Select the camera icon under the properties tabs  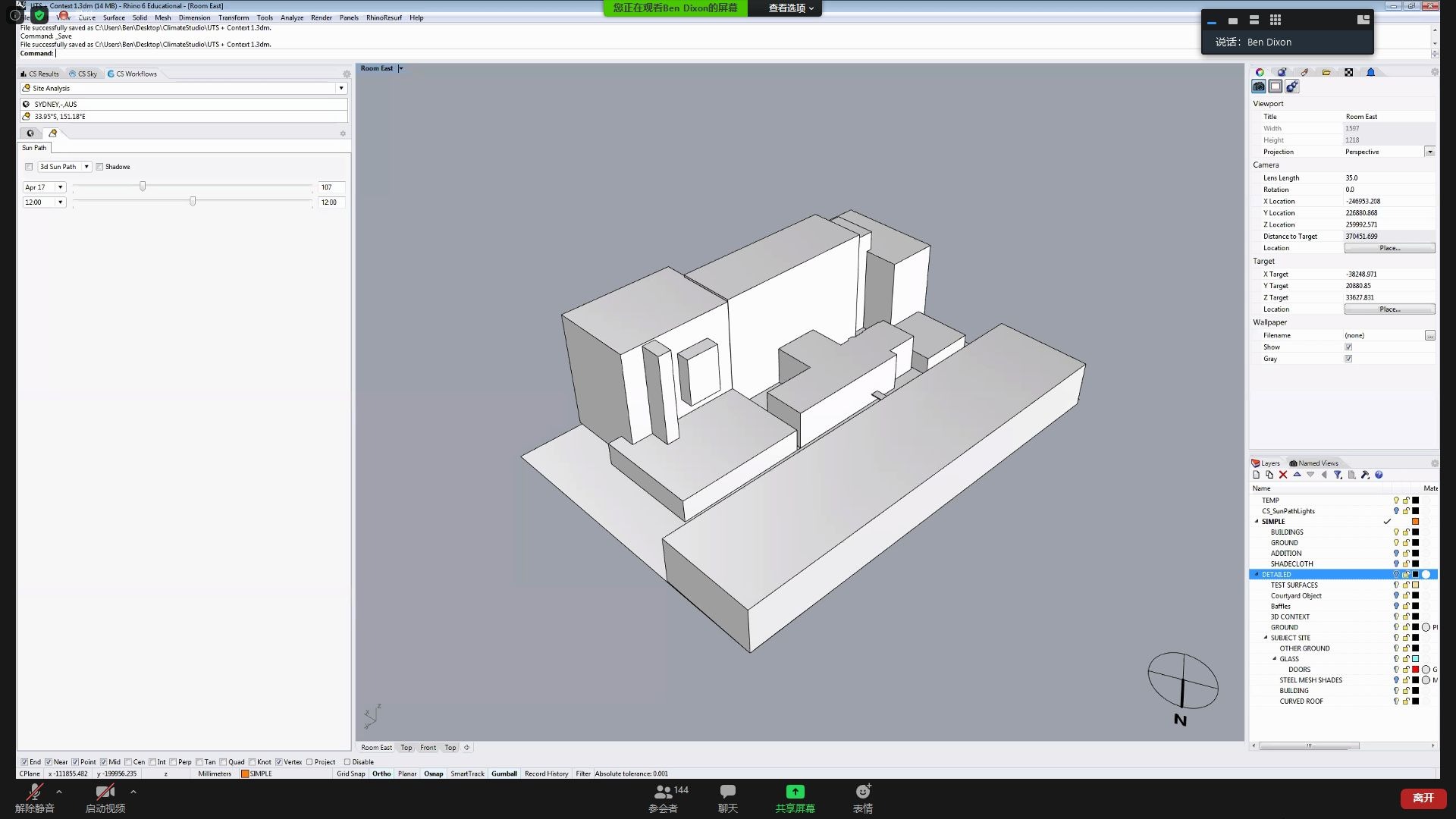[1259, 86]
